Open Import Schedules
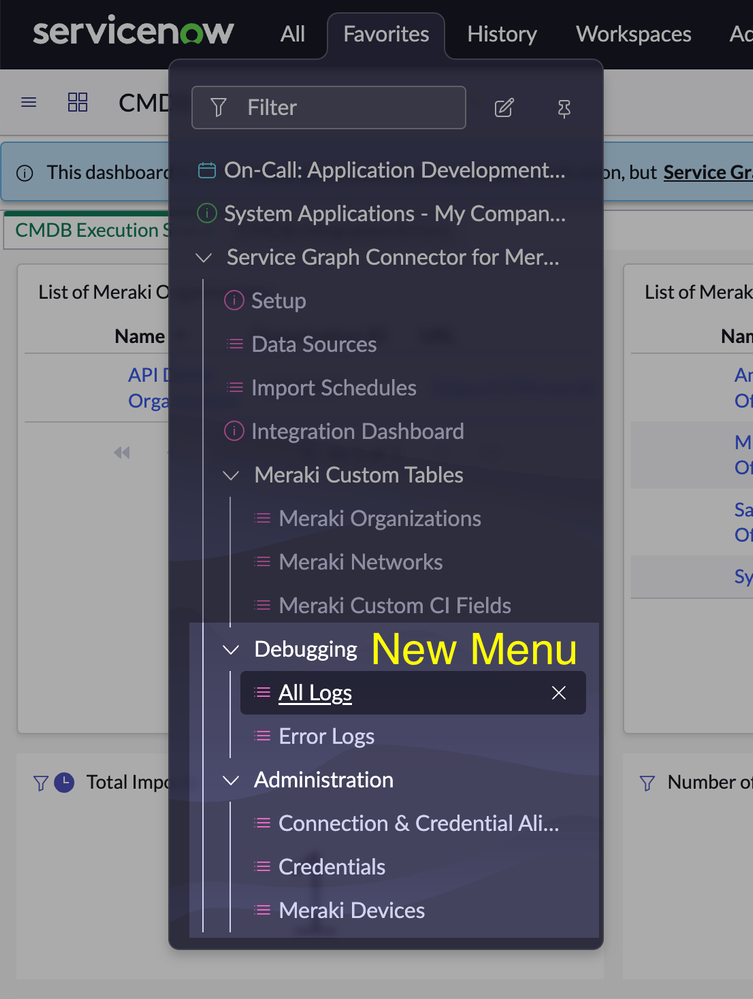 coord(334,387)
